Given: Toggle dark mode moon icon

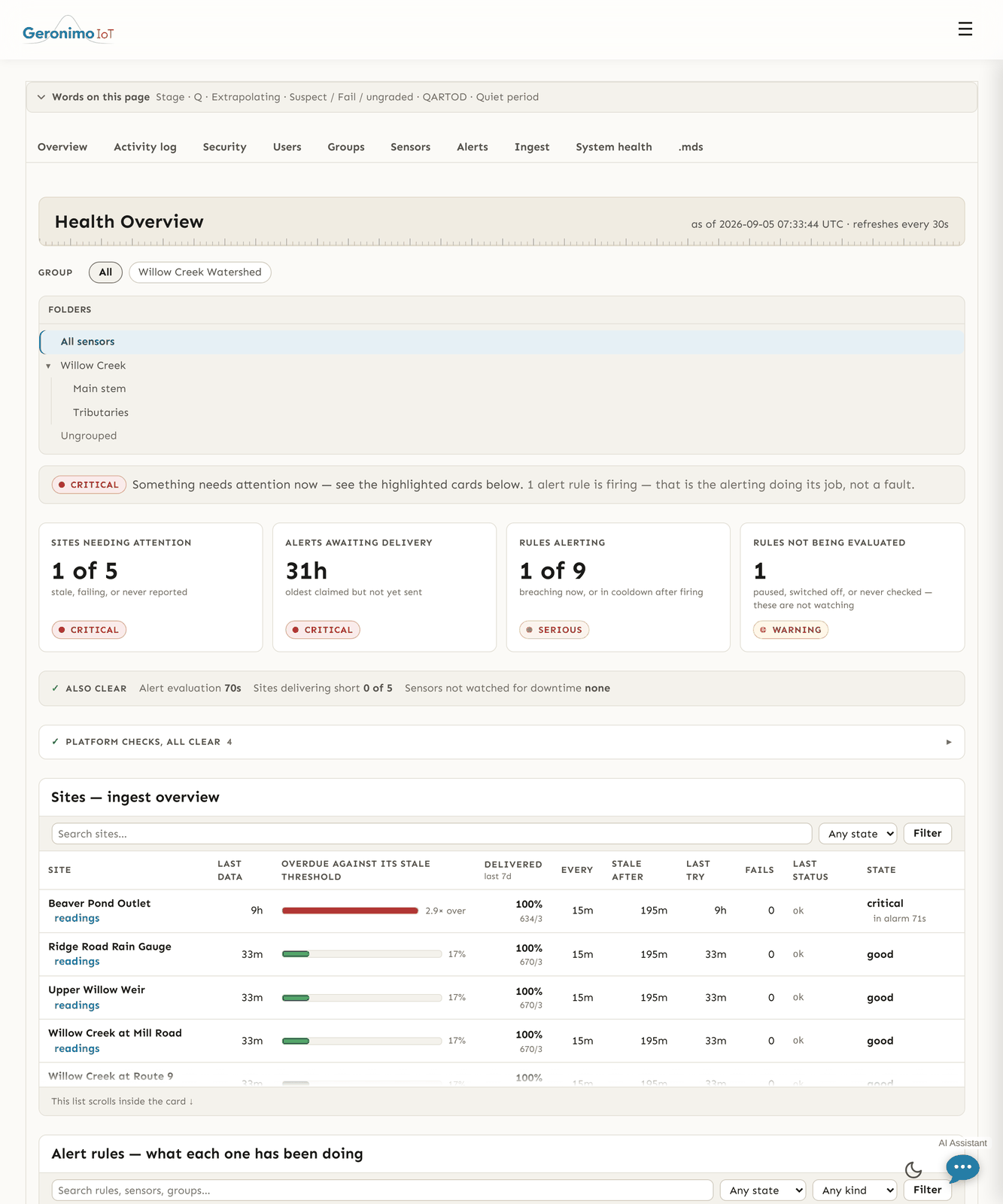Looking at the screenshot, I should coord(913,1169).
